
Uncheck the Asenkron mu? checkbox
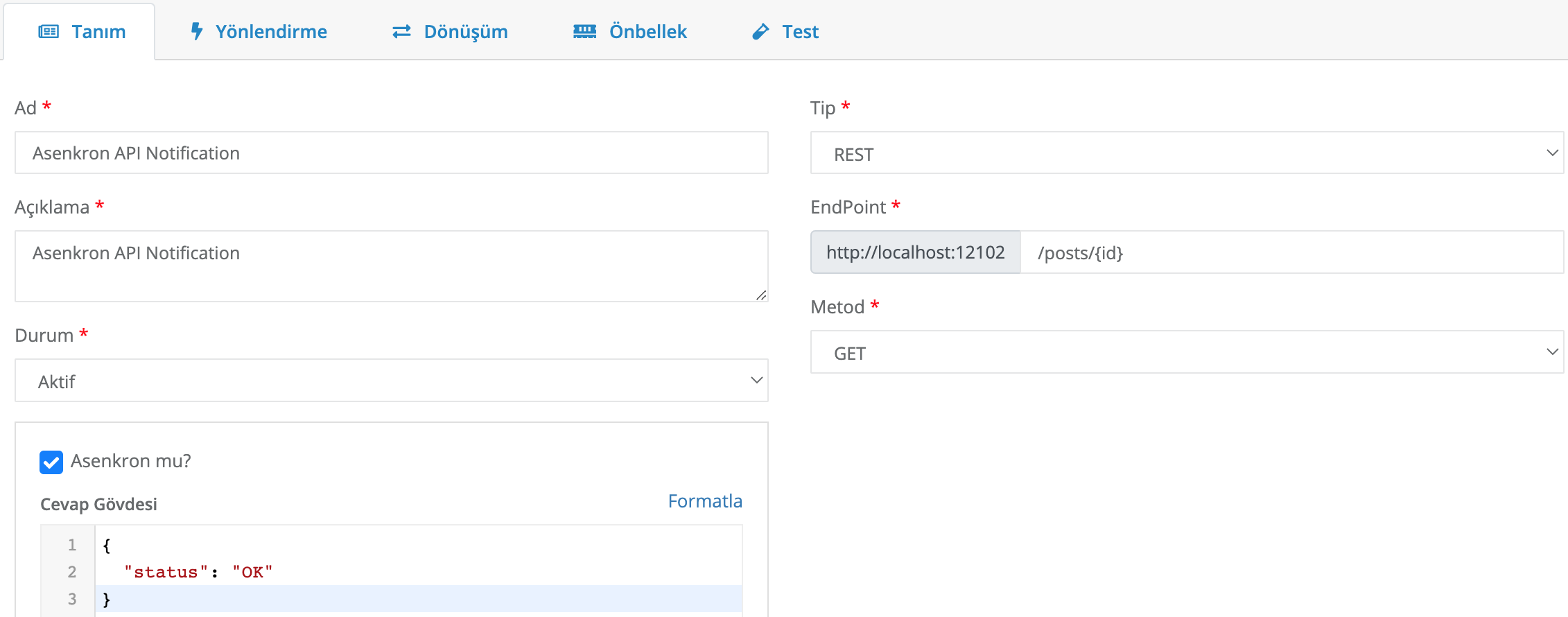(x=51, y=462)
